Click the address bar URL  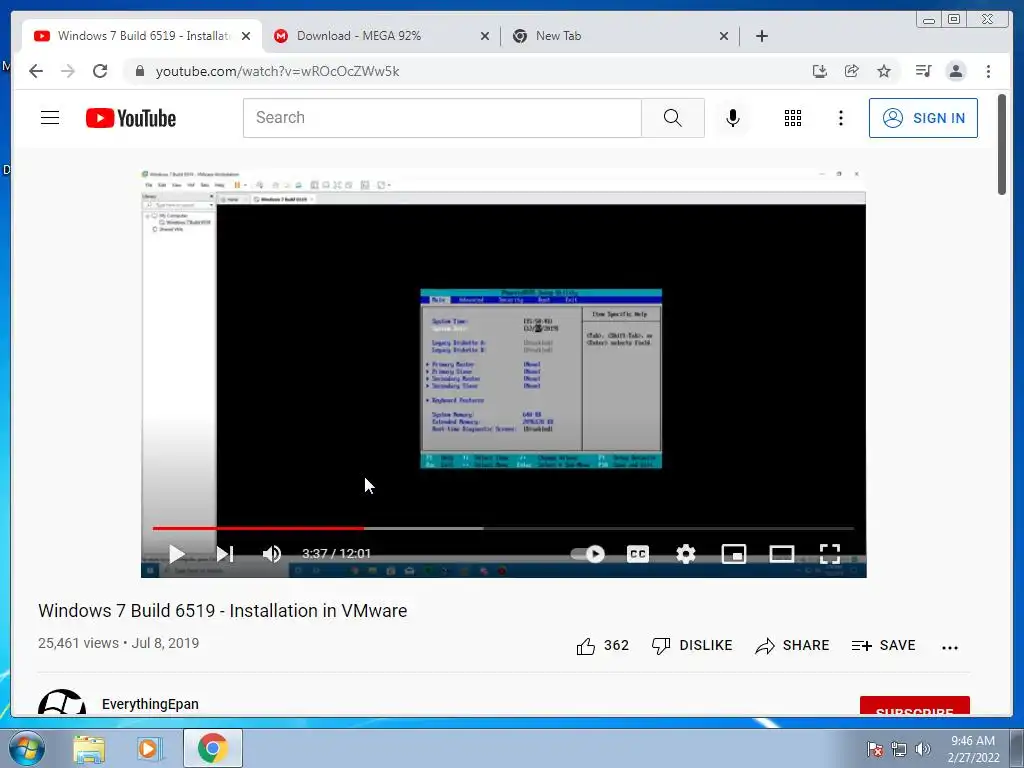278,71
